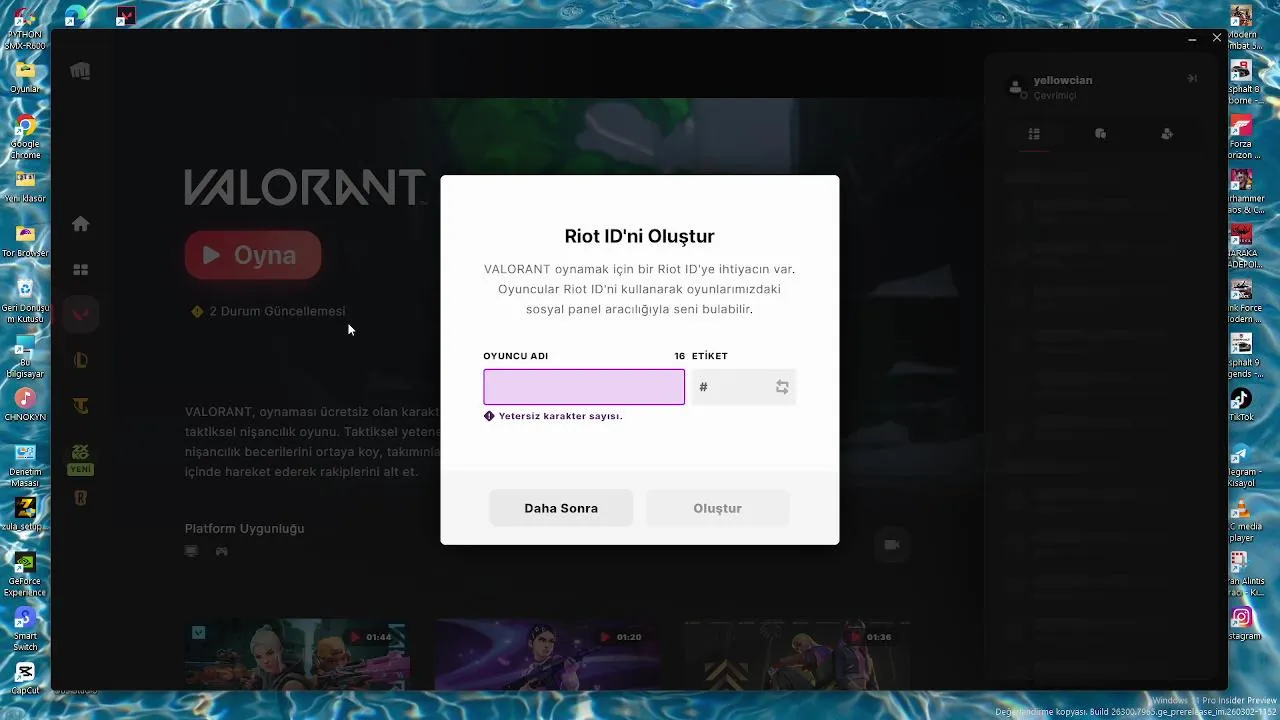Click the video camera icon
Screen dimensions: 1280x720
pos(892,544)
